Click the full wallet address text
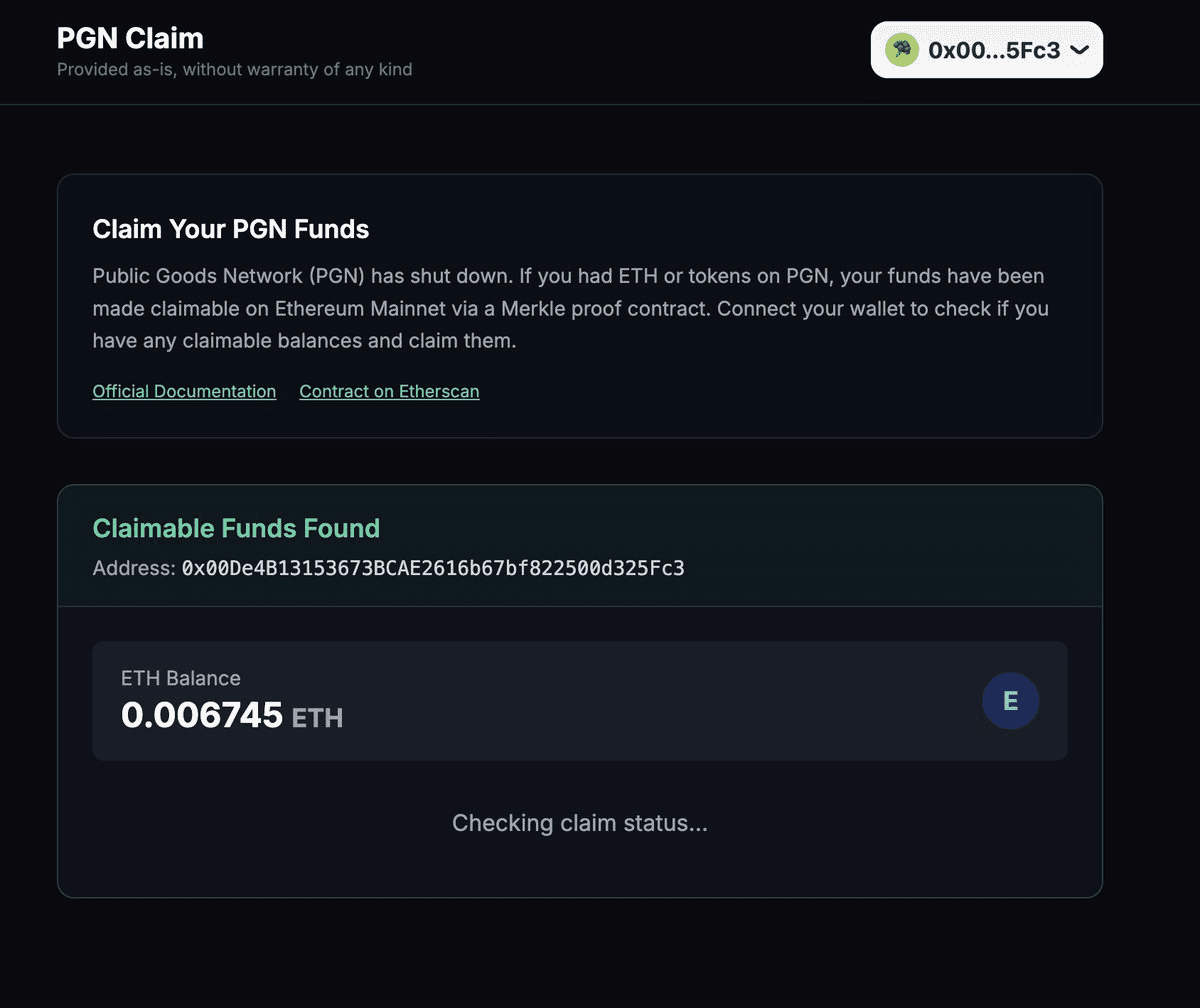Viewport: 1200px width, 1008px height. (x=433, y=568)
